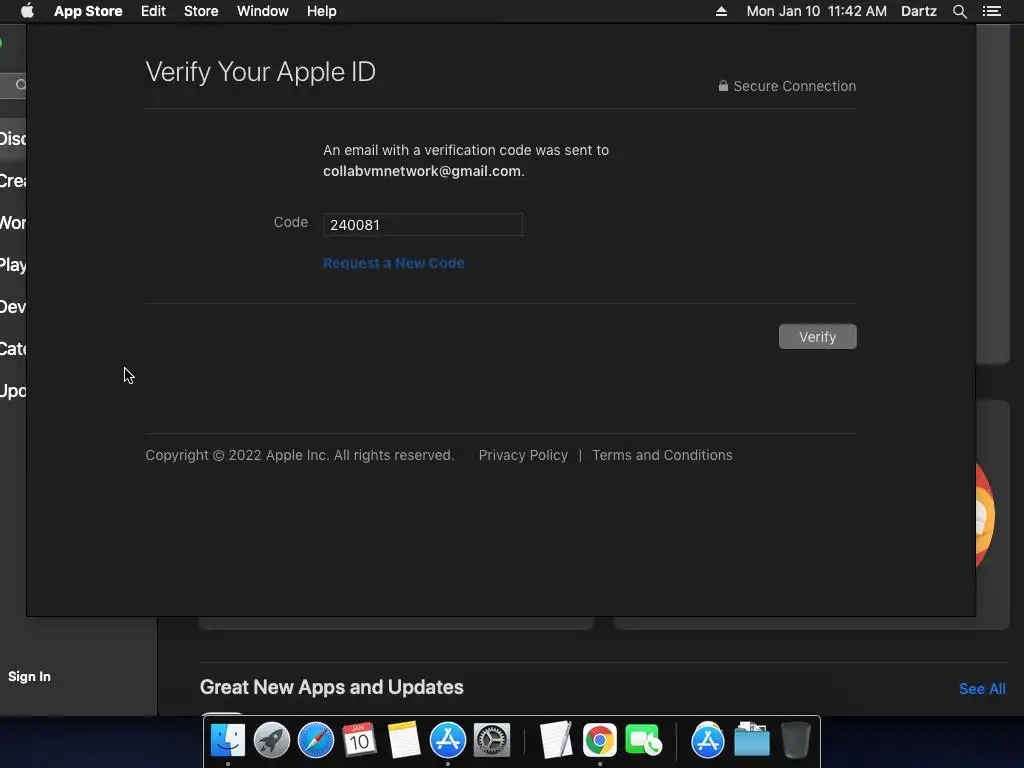Viewport: 1024px width, 768px height.
Task: Click the Verify button
Action: click(818, 337)
